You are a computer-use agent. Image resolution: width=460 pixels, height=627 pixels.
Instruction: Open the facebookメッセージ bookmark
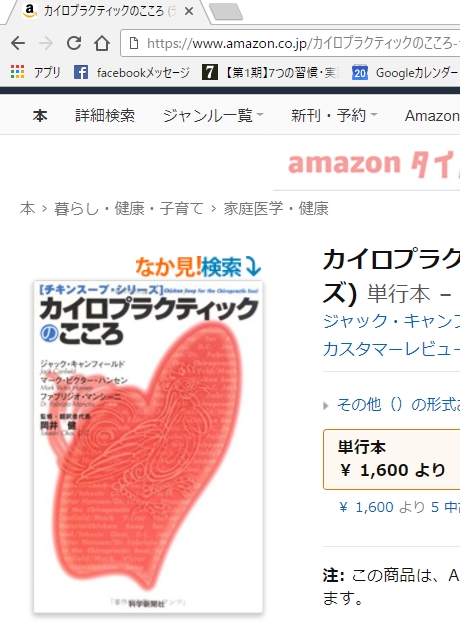coord(132,72)
